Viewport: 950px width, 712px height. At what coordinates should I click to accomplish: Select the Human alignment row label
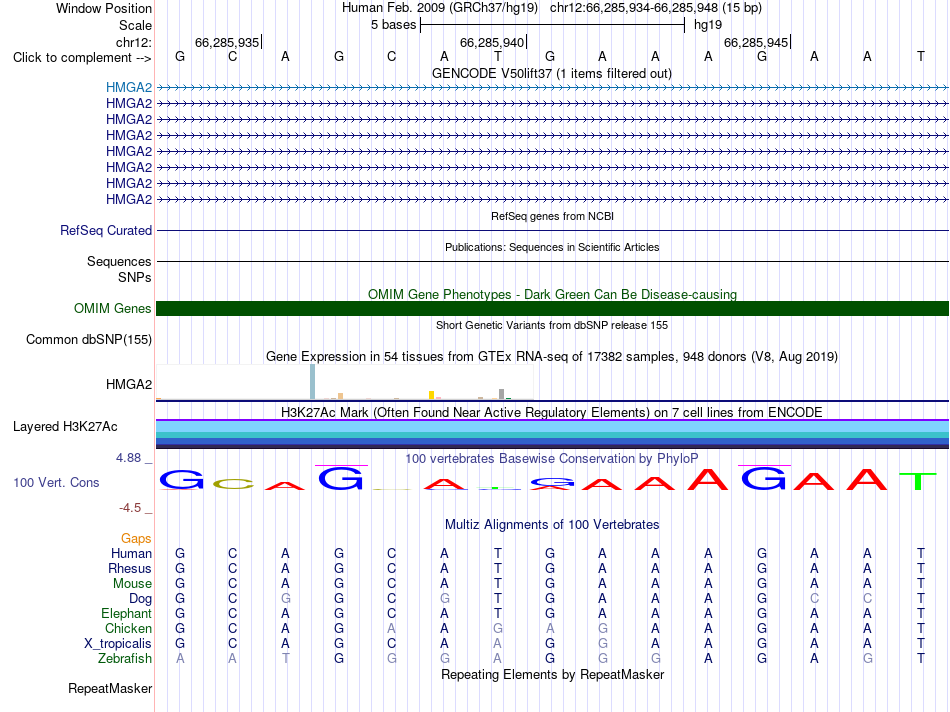(x=131, y=553)
